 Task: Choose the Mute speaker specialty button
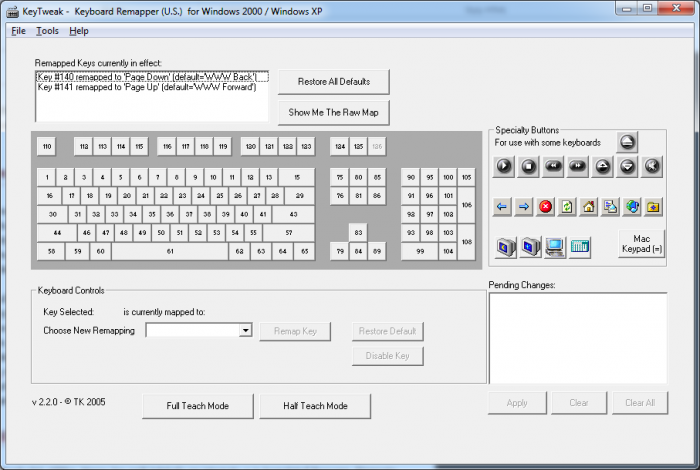(652, 166)
